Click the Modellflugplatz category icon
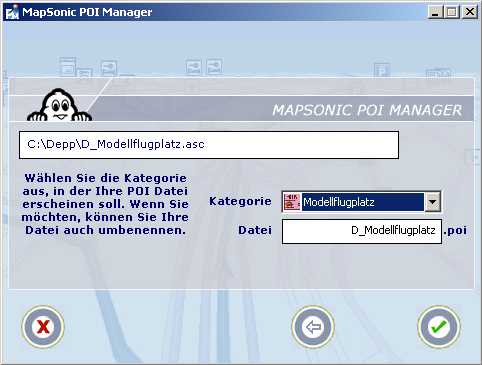Viewport: 482px width, 365px height. point(292,202)
